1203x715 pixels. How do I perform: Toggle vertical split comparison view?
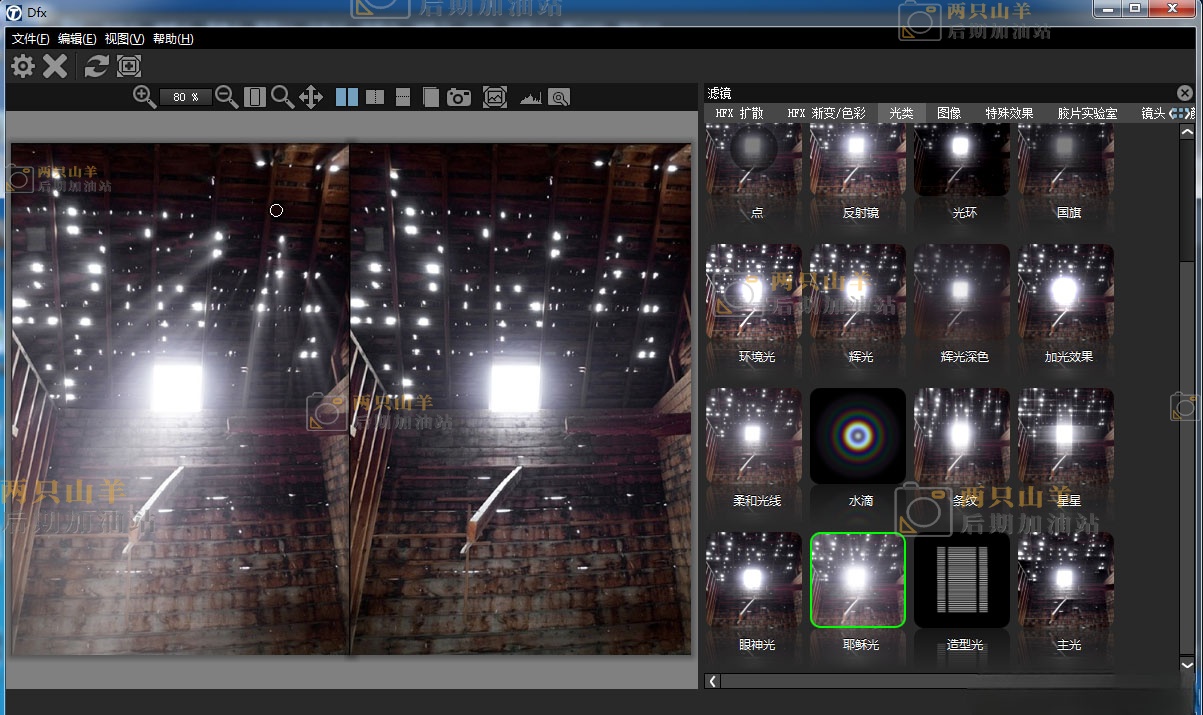pos(375,97)
